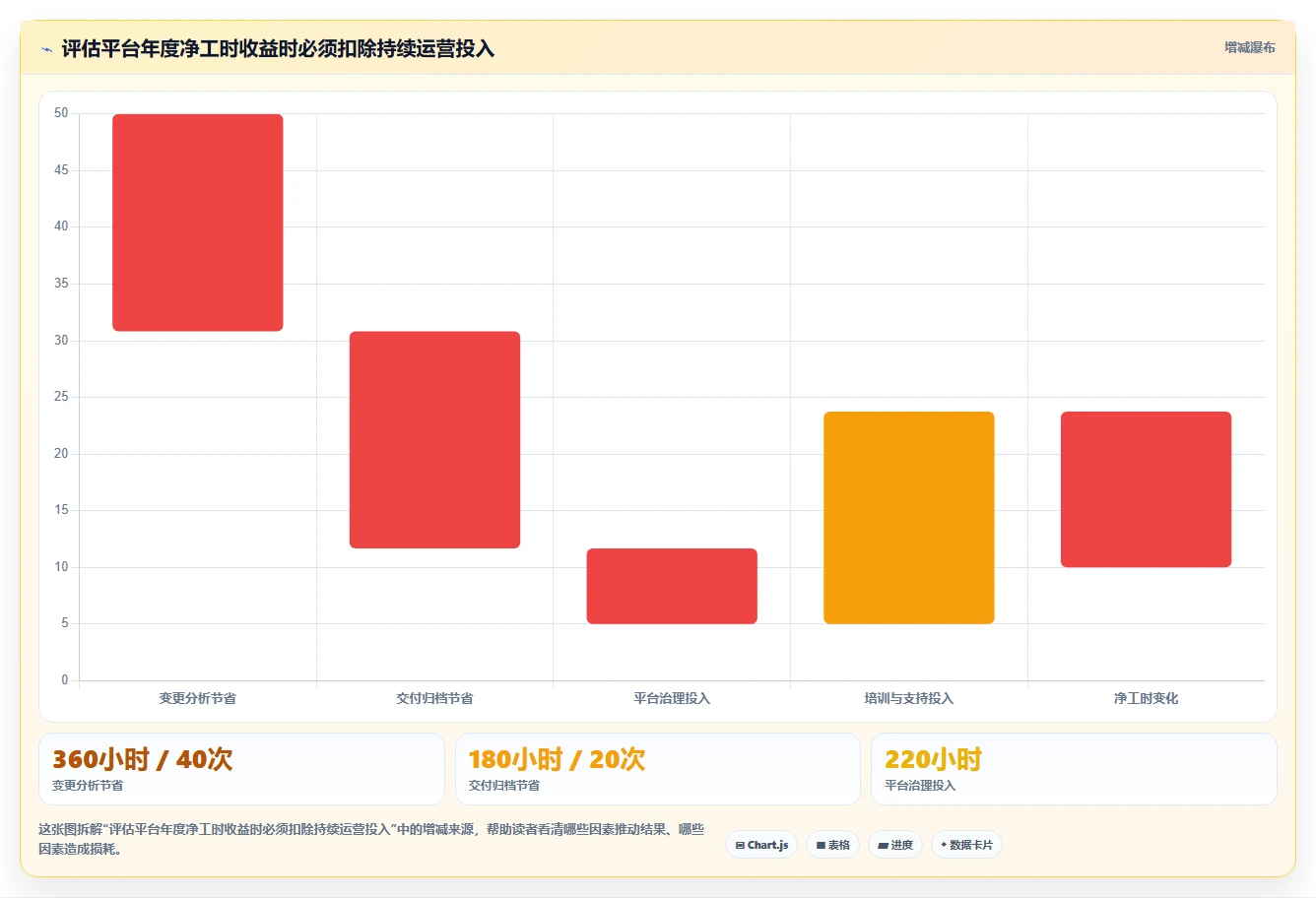Select the 平台治理投入 red bar
Image resolution: width=1316 pixels, height=898 pixels.
(x=672, y=586)
